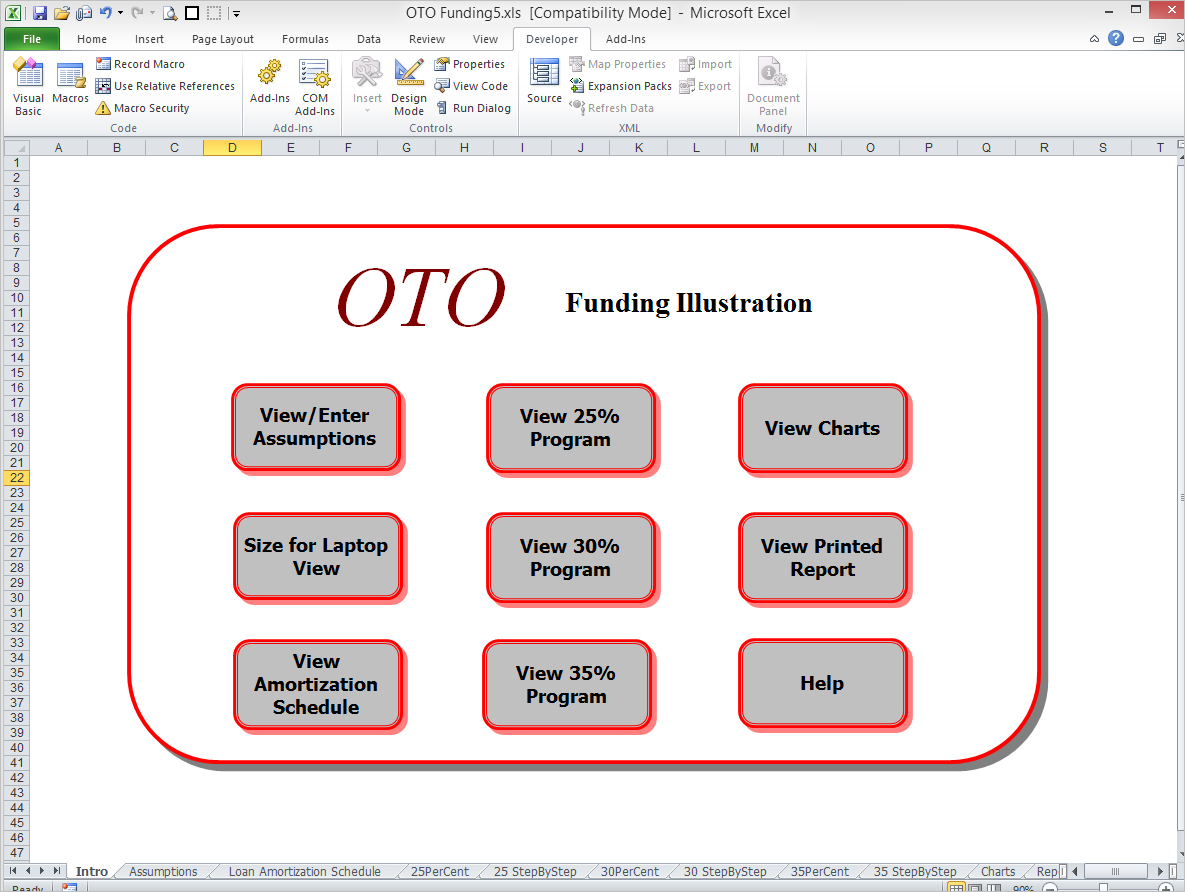Open Print Preview from quick access toolbar
This screenshot has height=892, width=1185.
pyautogui.click(x=171, y=13)
